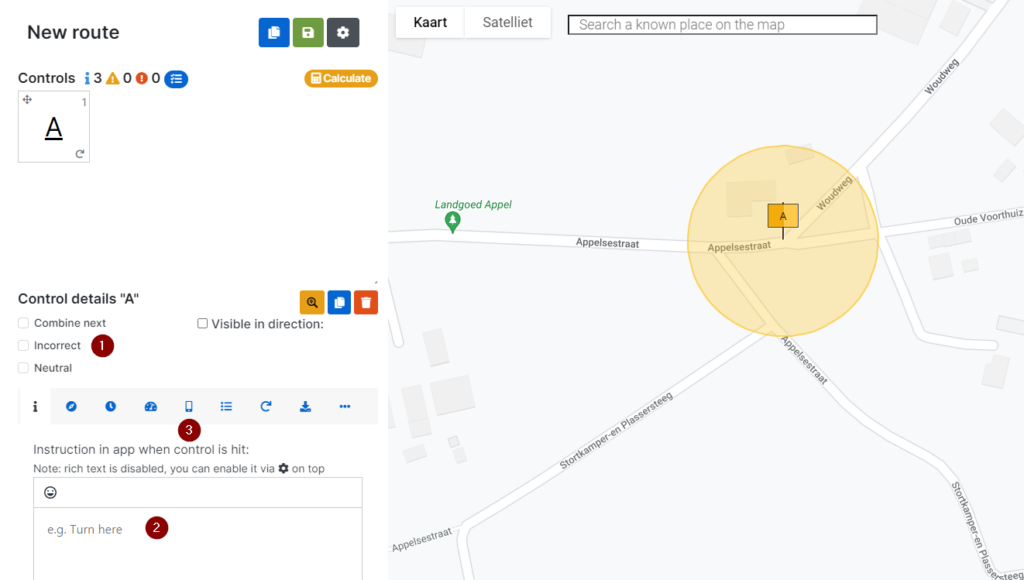The width and height of the screenshot is (1024, 580).
Task: Switch map to Satelliet view
Action: click(x=507, y=22)
